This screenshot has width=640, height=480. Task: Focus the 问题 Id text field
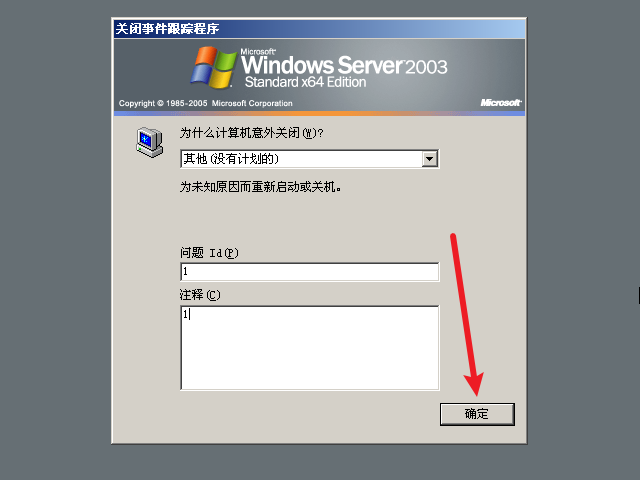309,271
